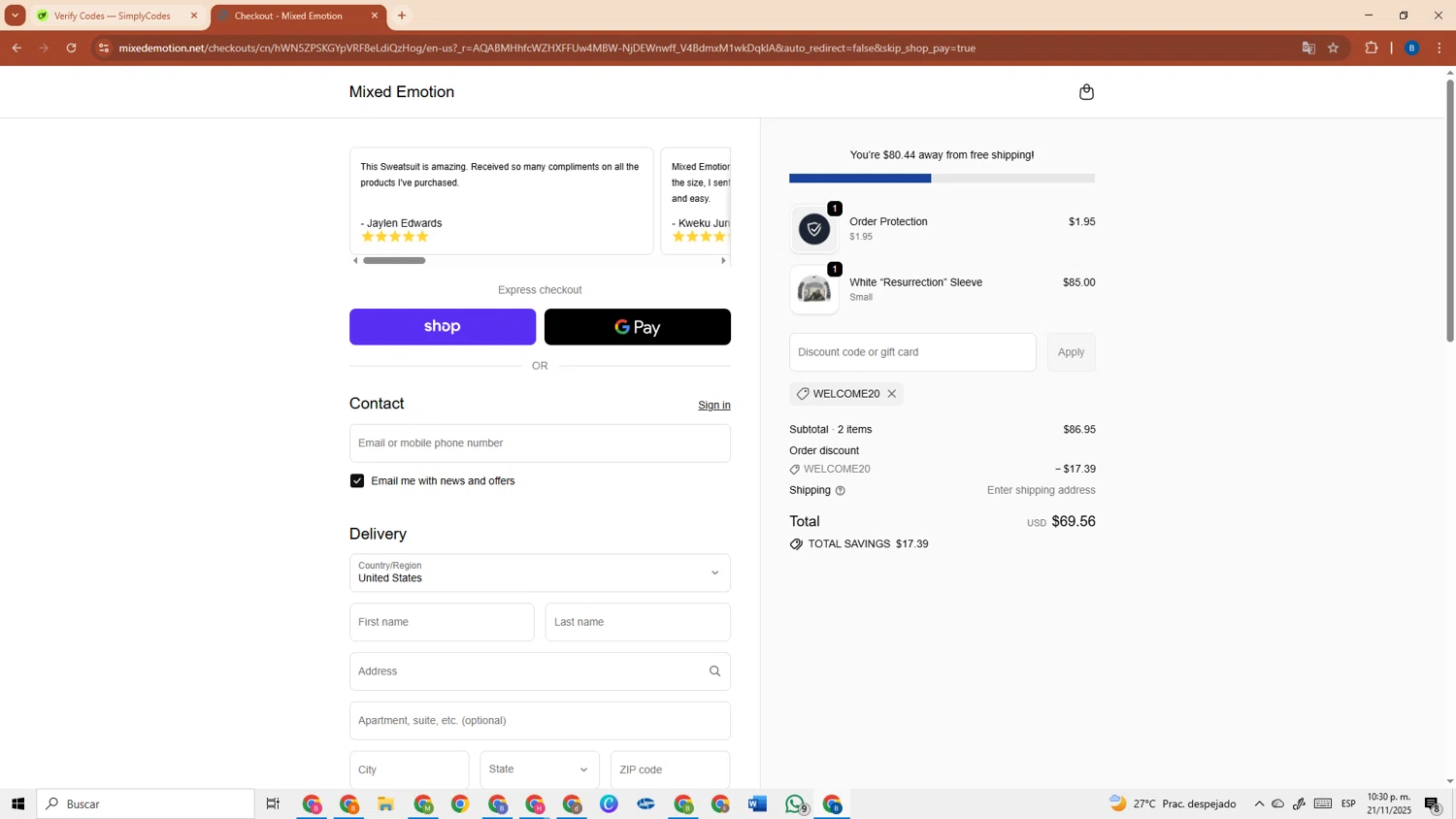Image resolution: width=1456 pixels, height=819 pixels.
Task: Click the ZIP code field
Action: click(x=670, y=770)
